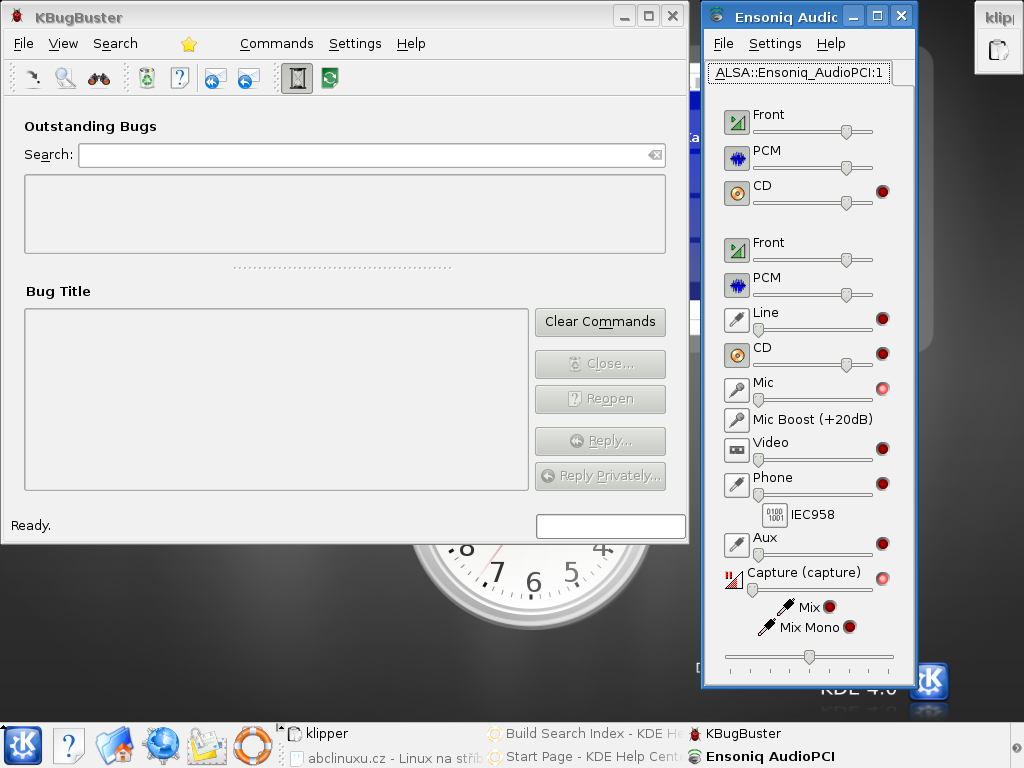1024x768 pixels.
Task: Click the magnifying glass search icon in KBugBuster
Action: tap(65, 79)
